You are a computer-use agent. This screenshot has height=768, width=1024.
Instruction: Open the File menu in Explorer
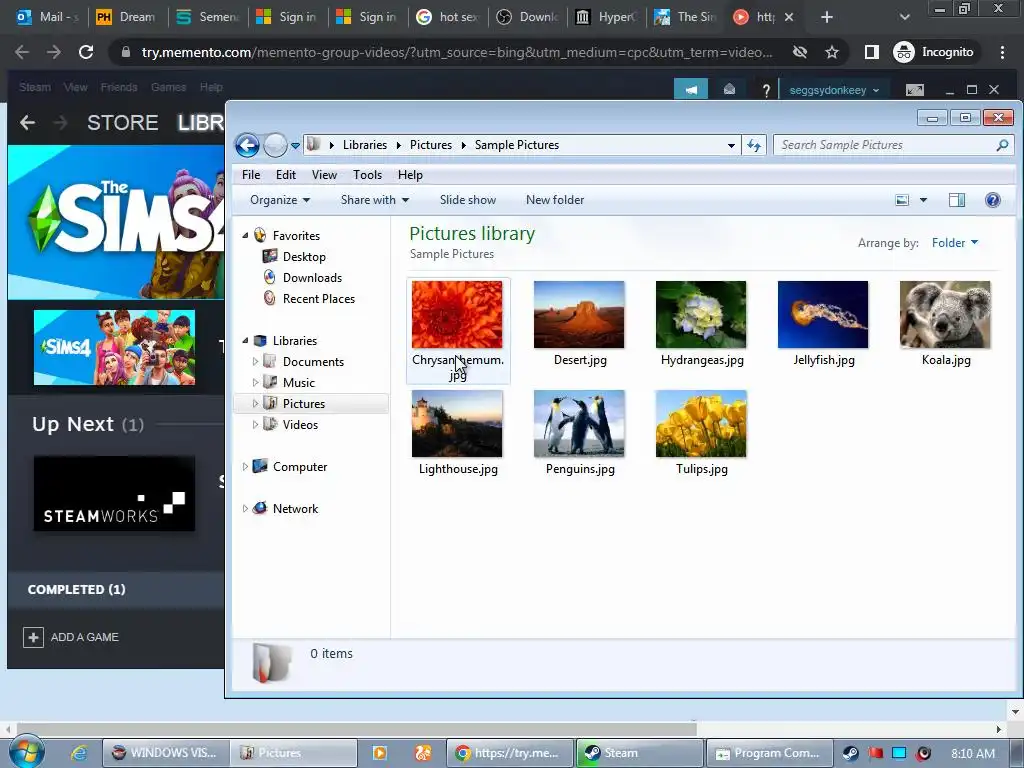pyautogui.click(x=251, y=174)
